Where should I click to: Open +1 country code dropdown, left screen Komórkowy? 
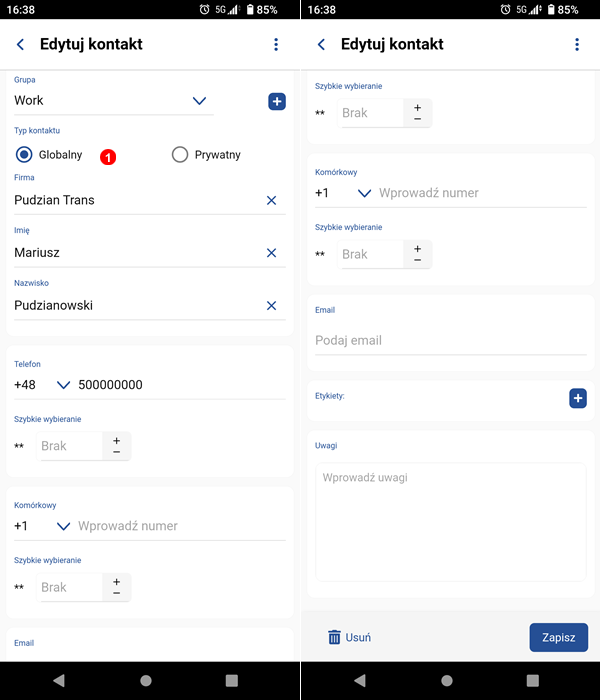[x=63, y=526]
